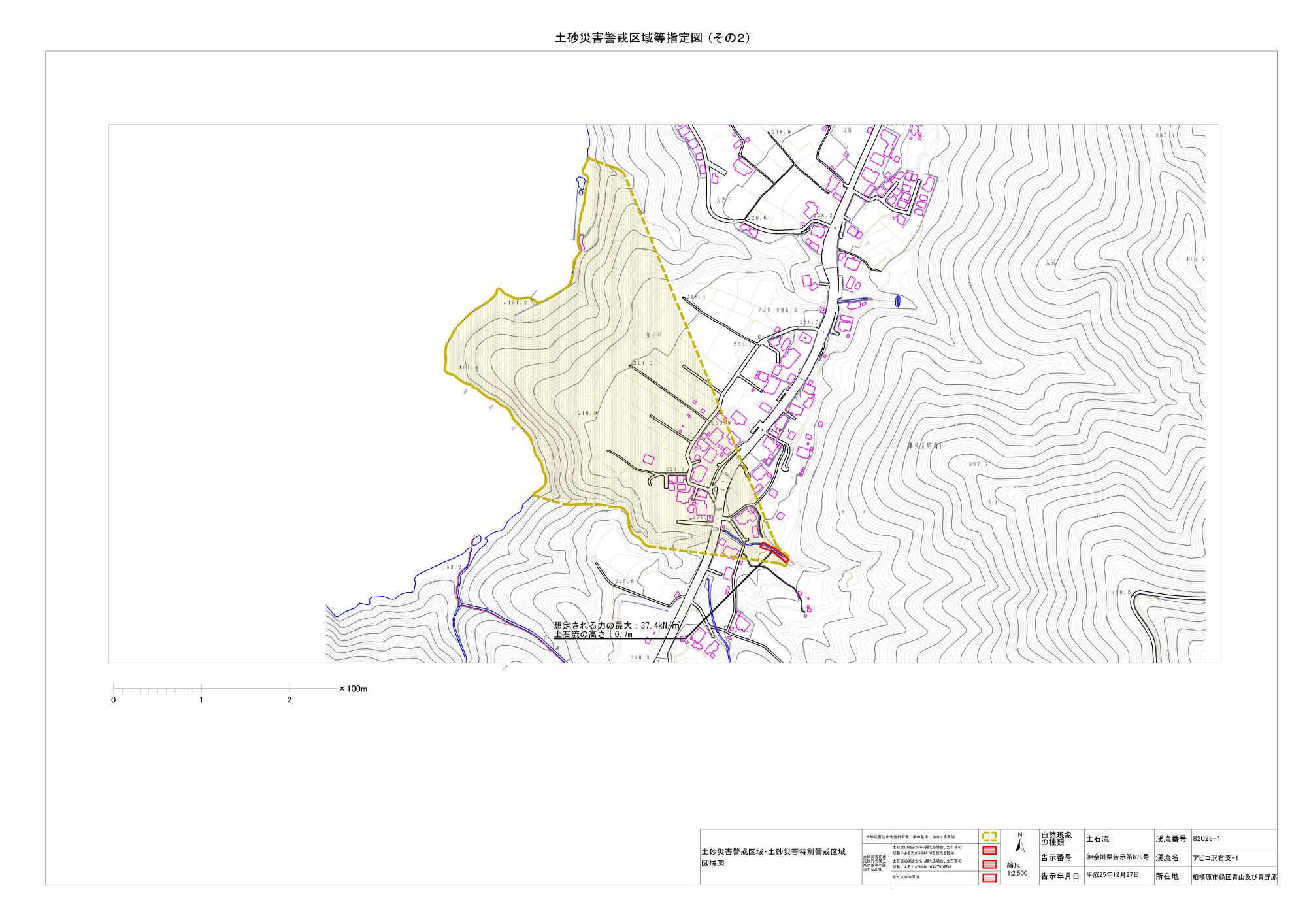Screen dimensions: 1307x924
Task: Click the stream name アビコ沢右支-1 cell
Action: pyautogui.click(x=1215, y=857)
